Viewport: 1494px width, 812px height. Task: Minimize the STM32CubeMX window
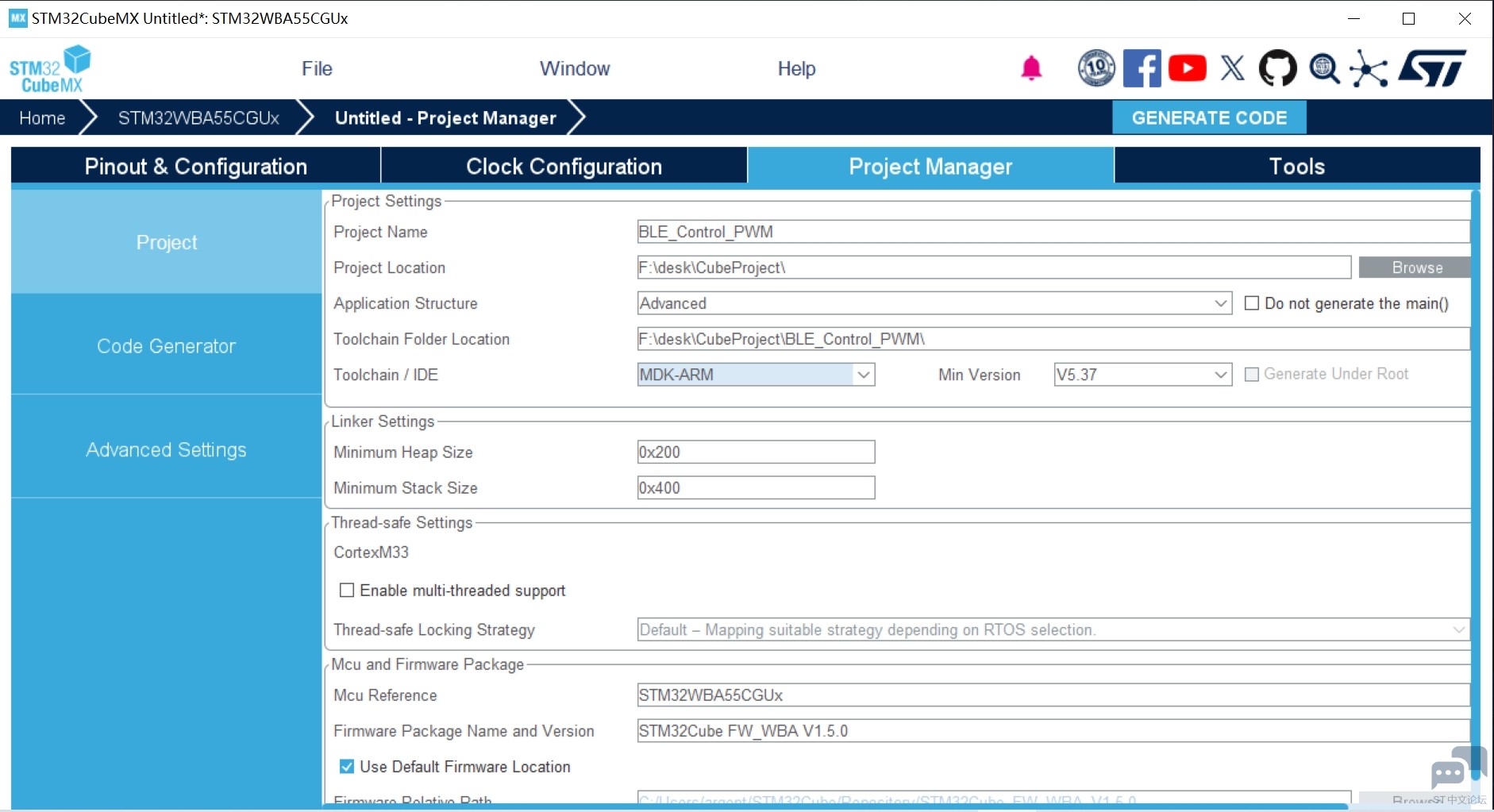pyautogui.click(x=1354, y=18)
